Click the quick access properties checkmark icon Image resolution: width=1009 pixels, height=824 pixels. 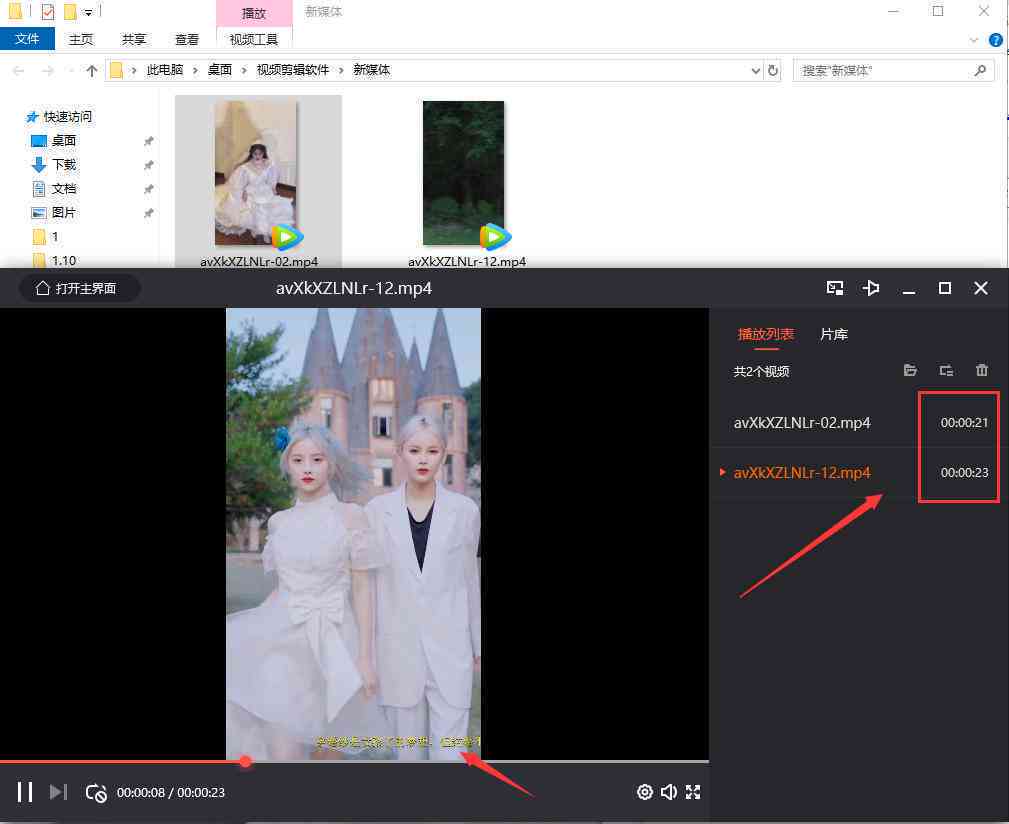coord(48,12)
